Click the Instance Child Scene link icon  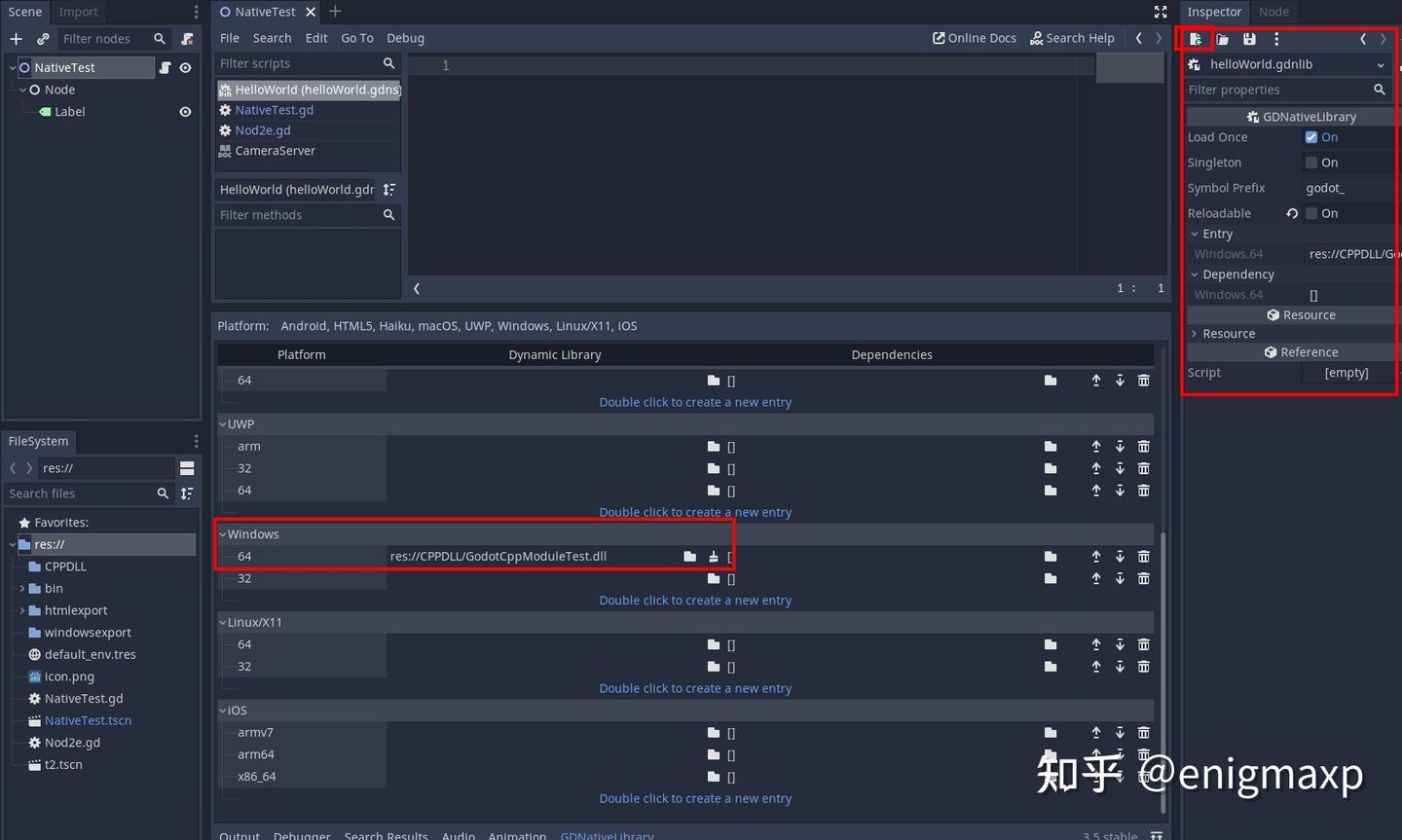pos(43,39)
